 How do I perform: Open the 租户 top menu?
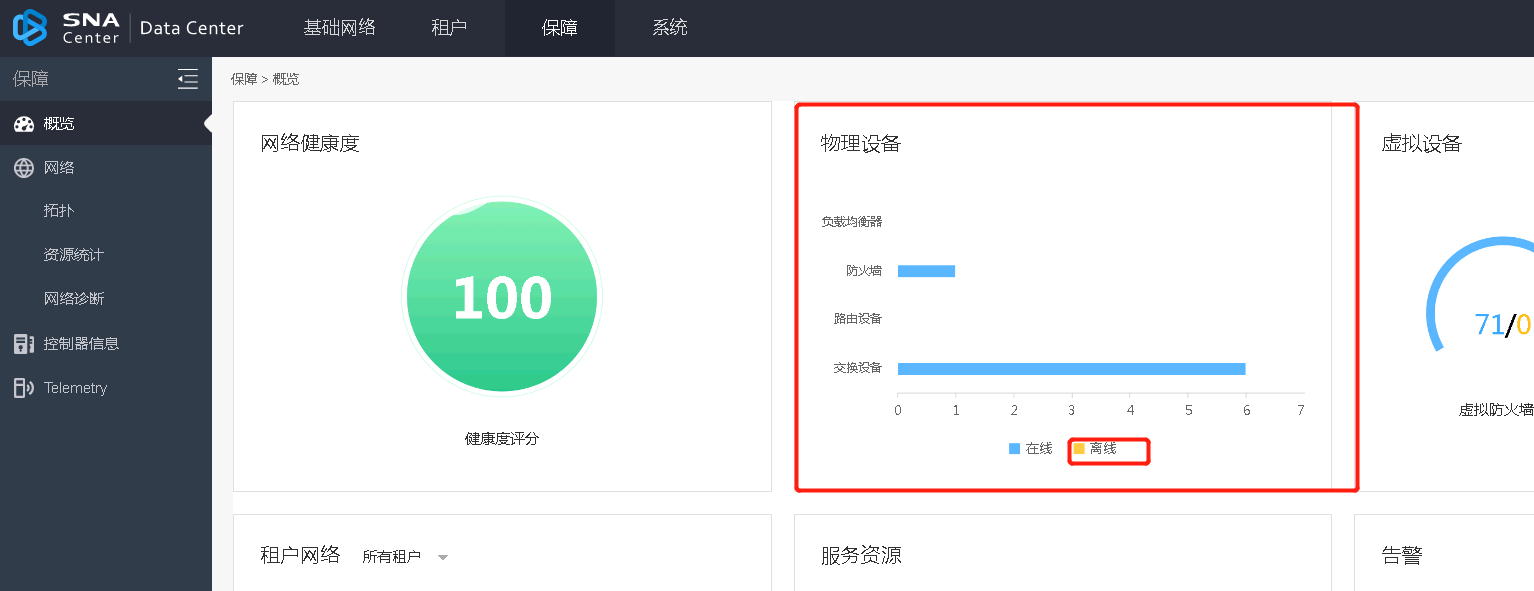(x=449, y=28)
